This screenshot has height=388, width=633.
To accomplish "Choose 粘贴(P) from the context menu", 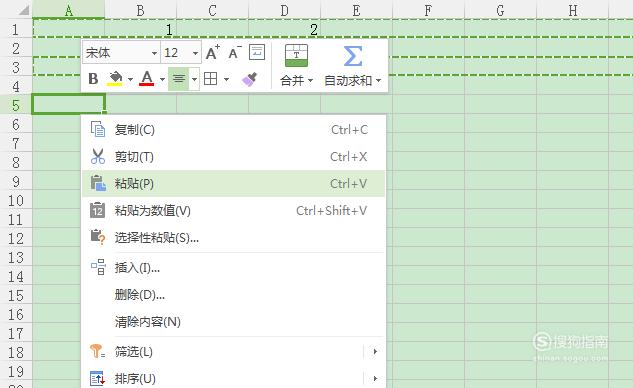I will click(x=233, y=184).
